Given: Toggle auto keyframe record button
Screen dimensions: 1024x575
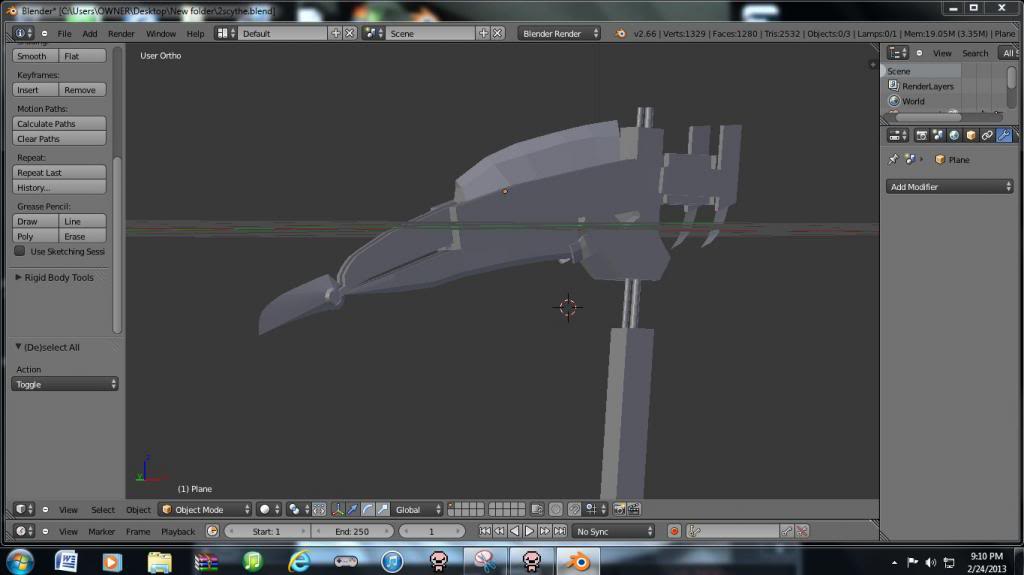Looking at the screenshot, I should coord(674,531).
